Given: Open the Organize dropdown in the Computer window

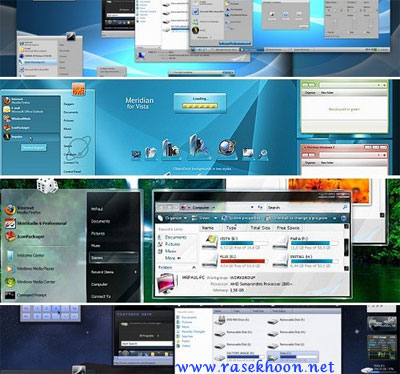Looking at the screenshot, I should pyautogui.click(x=172, y=218).
